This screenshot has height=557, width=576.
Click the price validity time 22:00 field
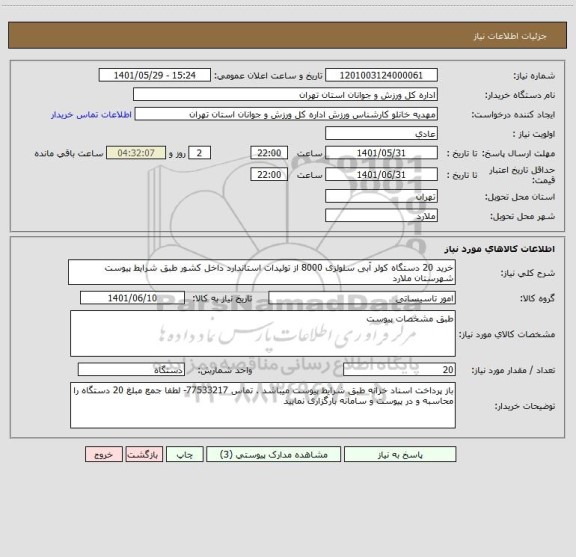(x=269, y=175)
